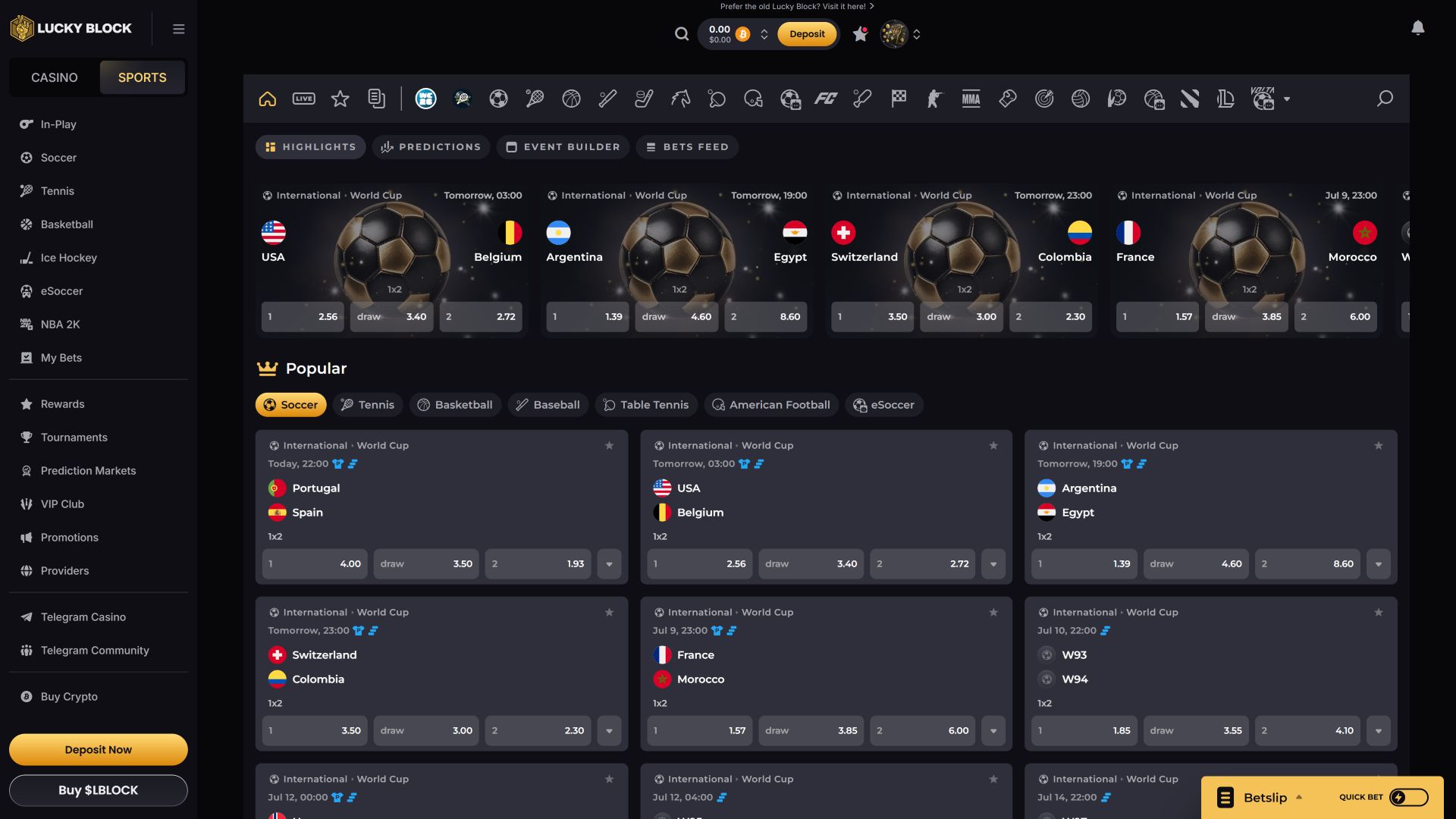Collapse sidebar with hamburger menu
The height and width of the screenshot is (819, 1456).
coord(179,29)
